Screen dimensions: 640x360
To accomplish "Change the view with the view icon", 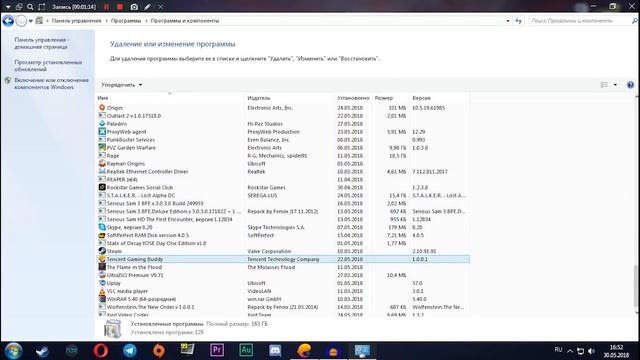I will coord(604,85).
